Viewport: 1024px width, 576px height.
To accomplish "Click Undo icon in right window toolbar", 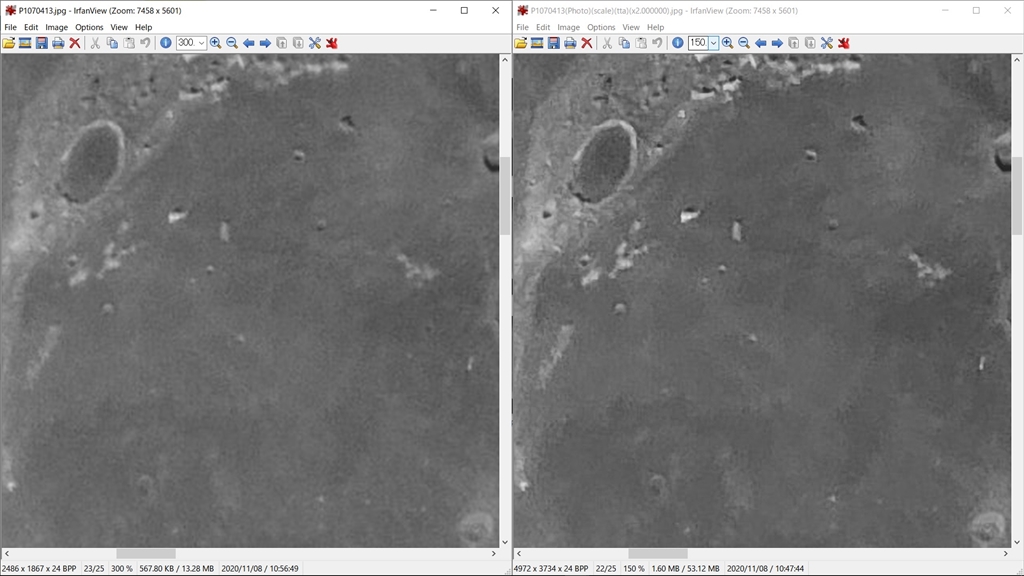I will 657,43.
